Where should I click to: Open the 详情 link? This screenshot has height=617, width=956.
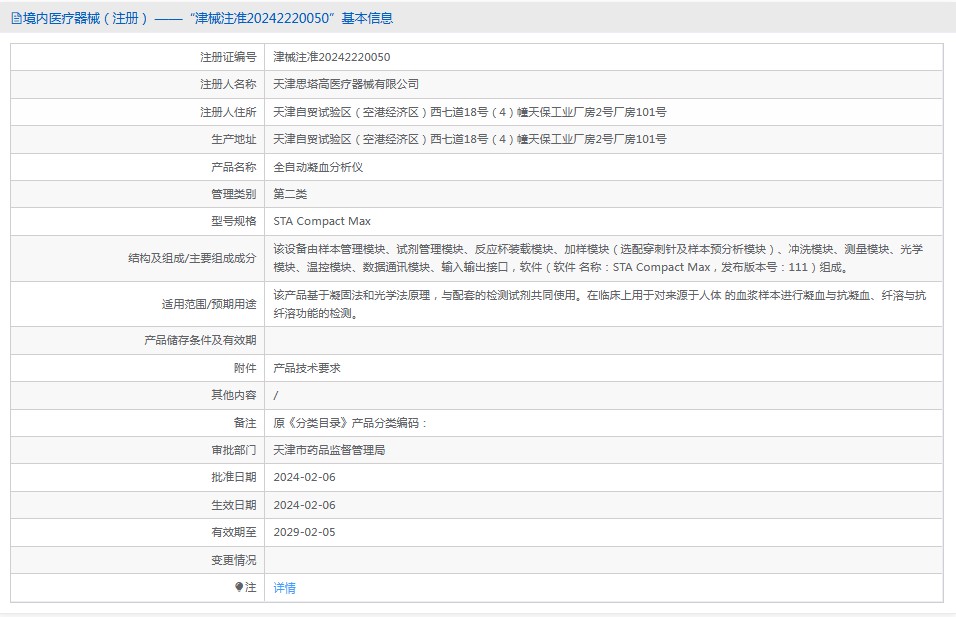285,588
